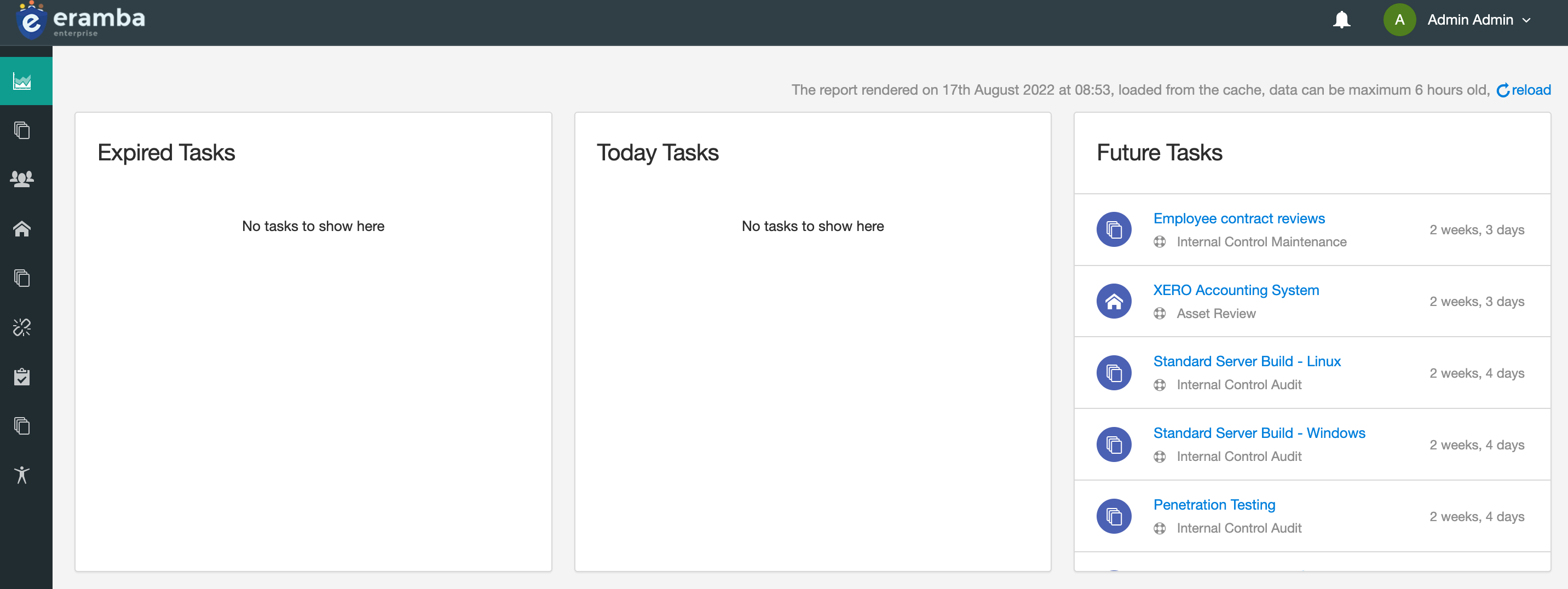This screenshot has width=1568, height=589.
Task: Open the Employee contract reviews task
Action: click(x=1240, y=218)
